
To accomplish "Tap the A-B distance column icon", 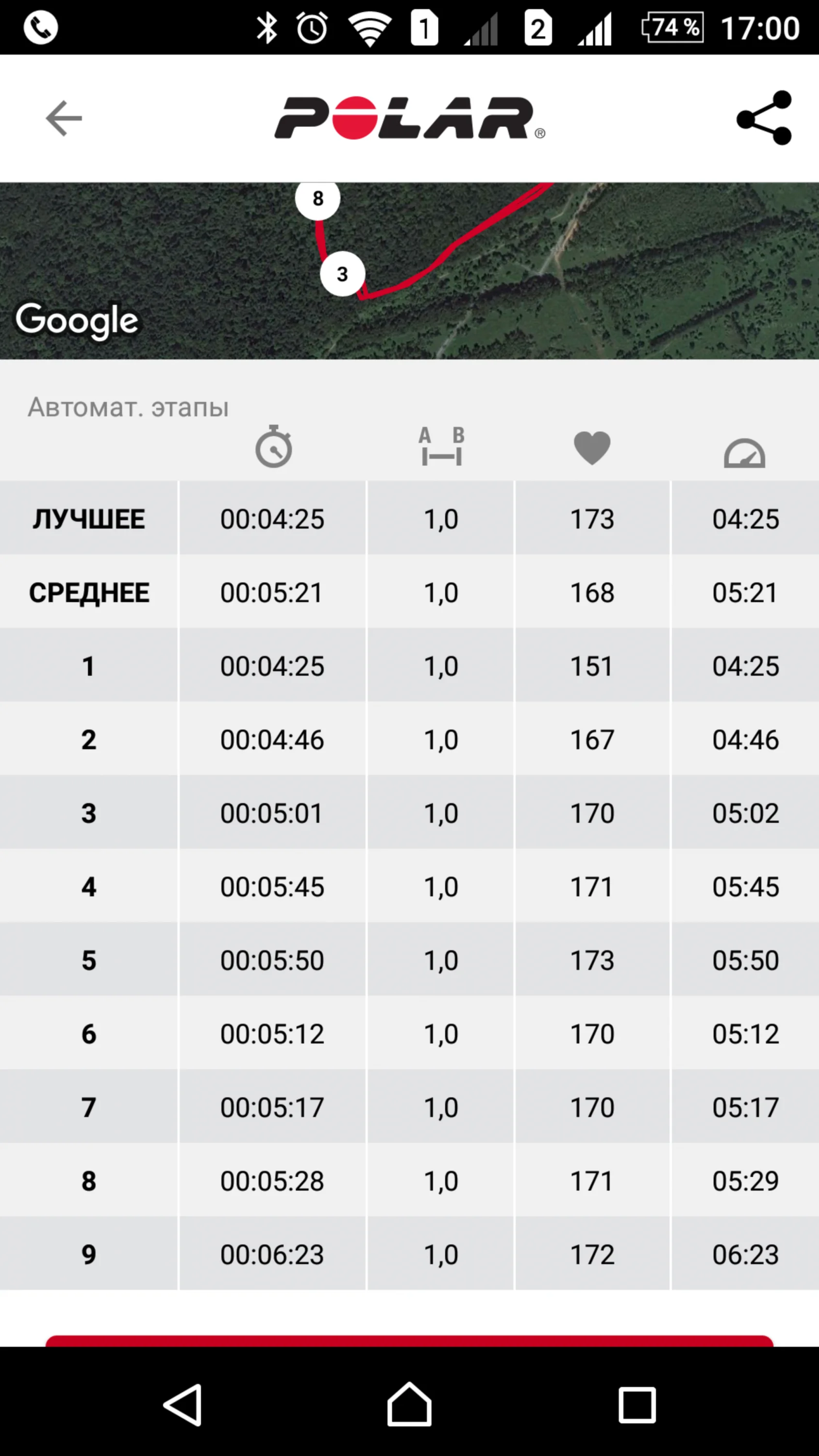I will point(441,447).
